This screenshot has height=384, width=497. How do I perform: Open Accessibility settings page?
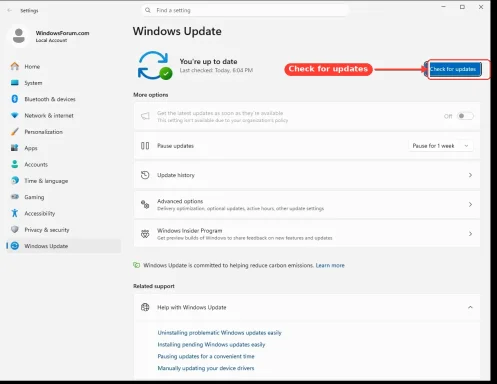63,213
